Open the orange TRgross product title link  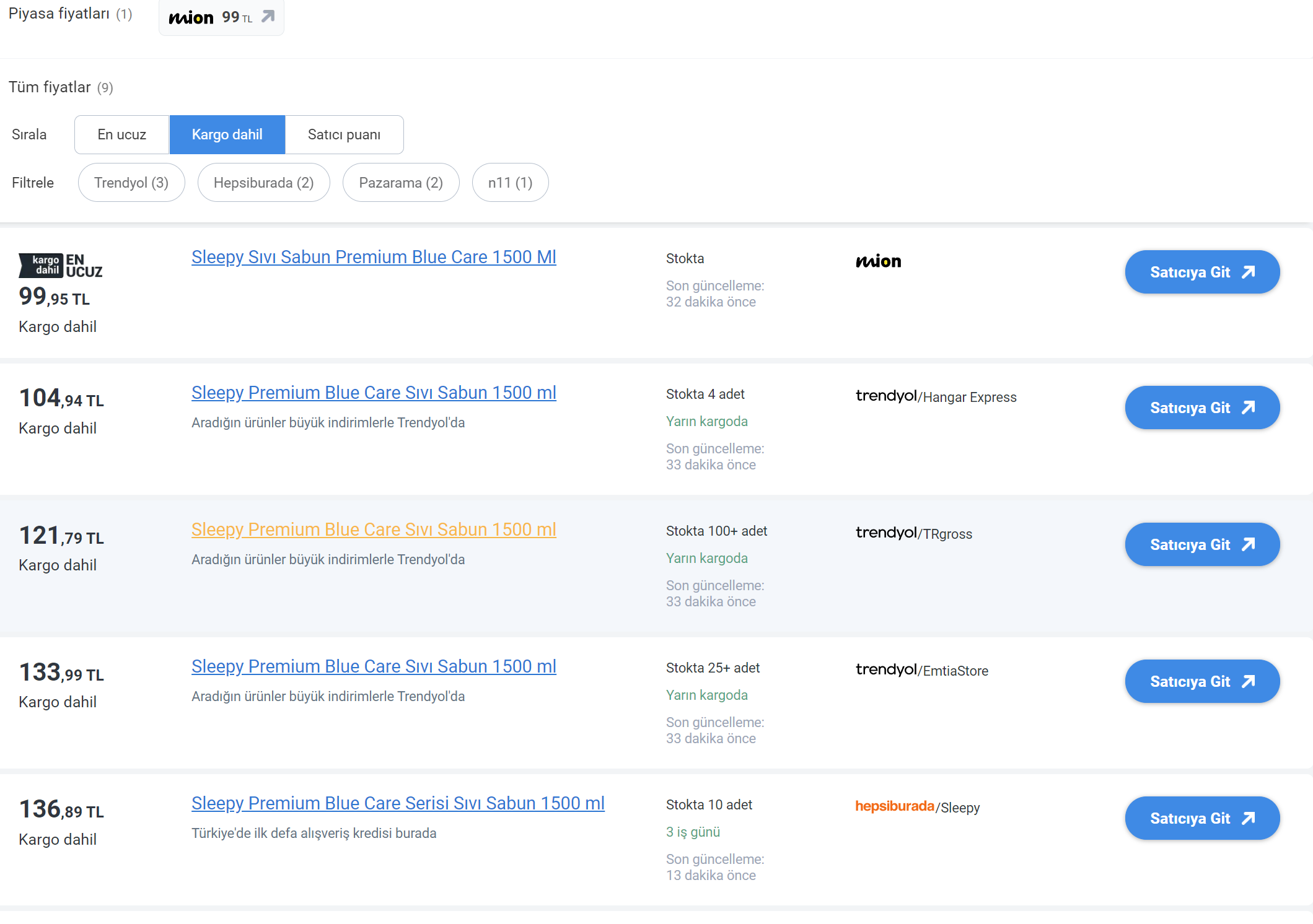374,530
